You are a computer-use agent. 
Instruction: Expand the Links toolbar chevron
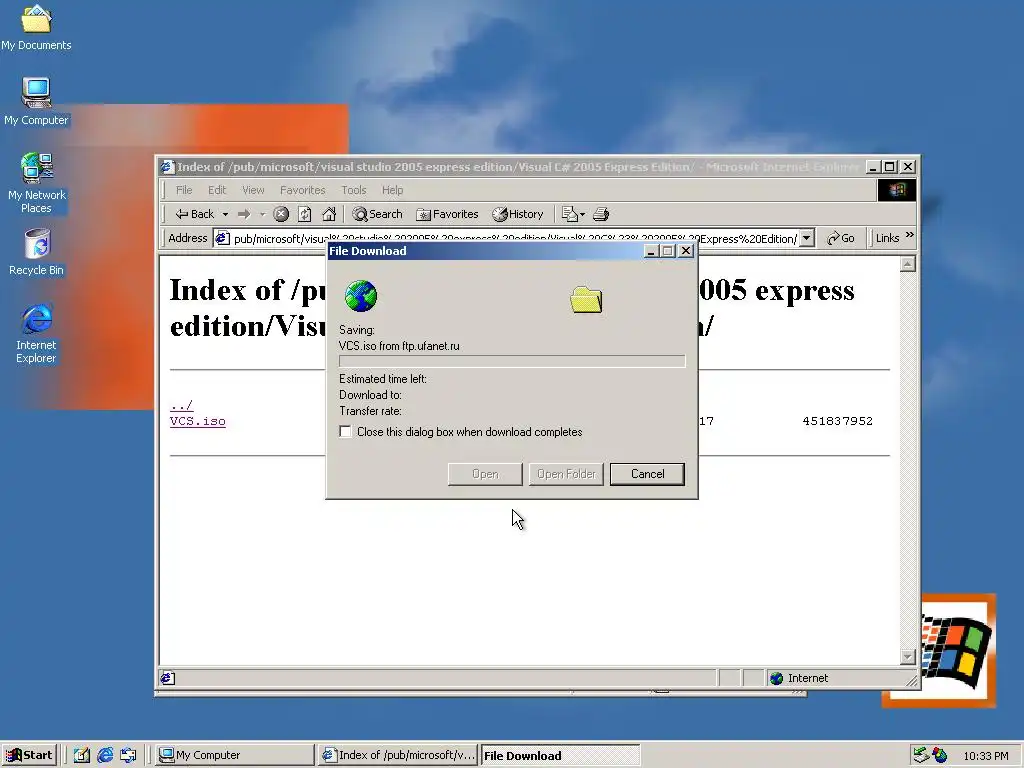tap(910, 235)
